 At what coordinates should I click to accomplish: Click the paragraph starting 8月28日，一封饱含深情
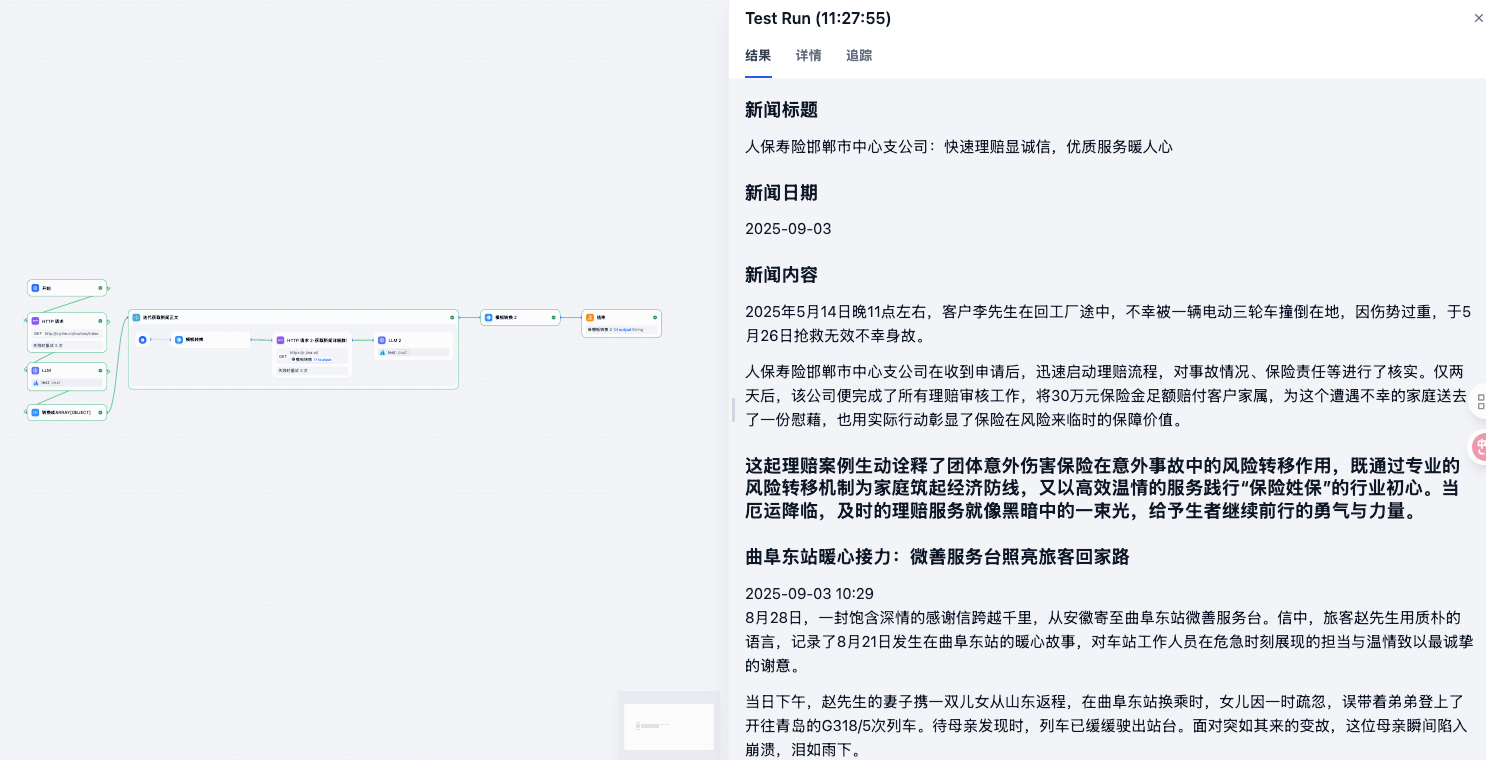tap(1108, 641)
